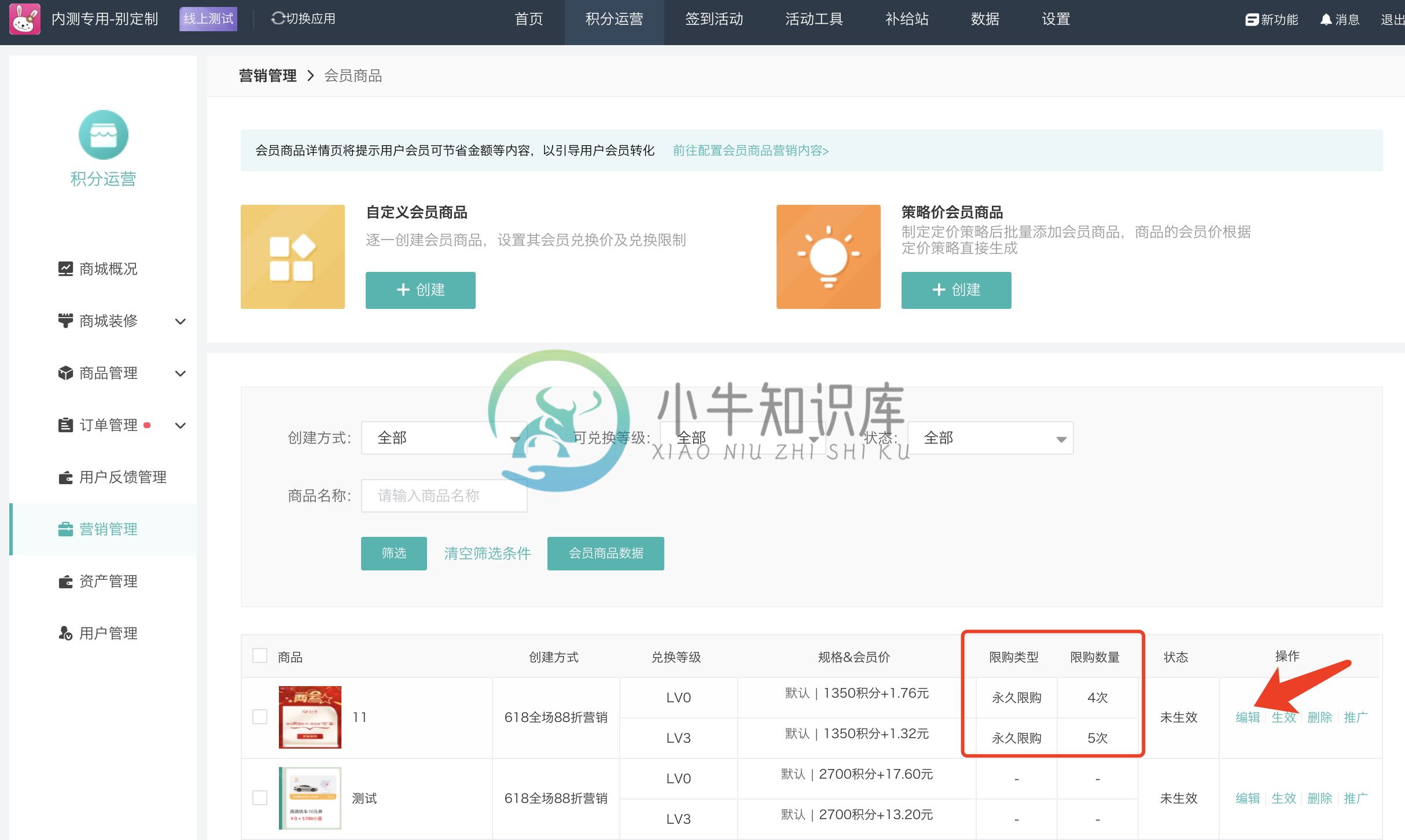Click 推广 for product 测试
The width and height of the screenshot is (1405, 840).
tap(1355, 798)
